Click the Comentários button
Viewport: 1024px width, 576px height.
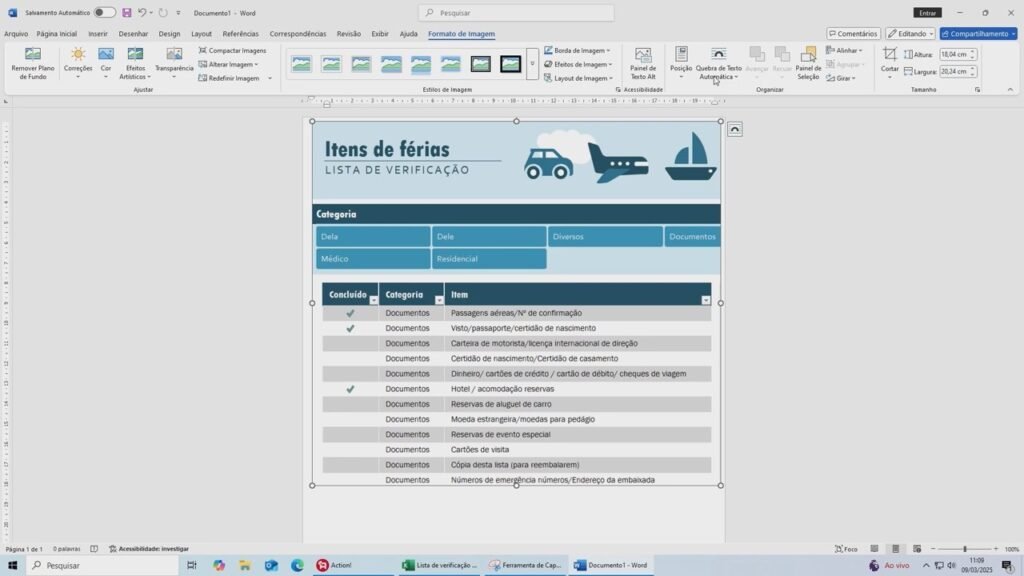(x=853, y=33)
